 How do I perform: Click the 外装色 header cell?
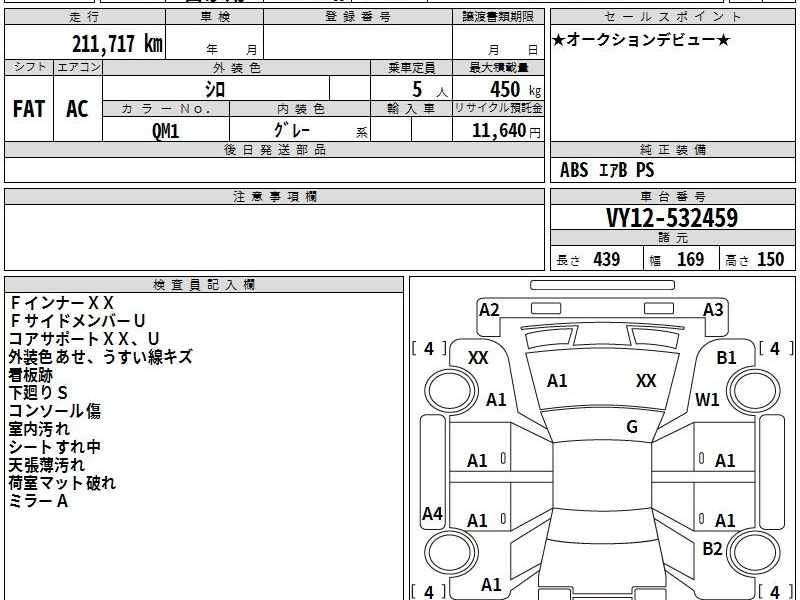(x=237, y=67)
